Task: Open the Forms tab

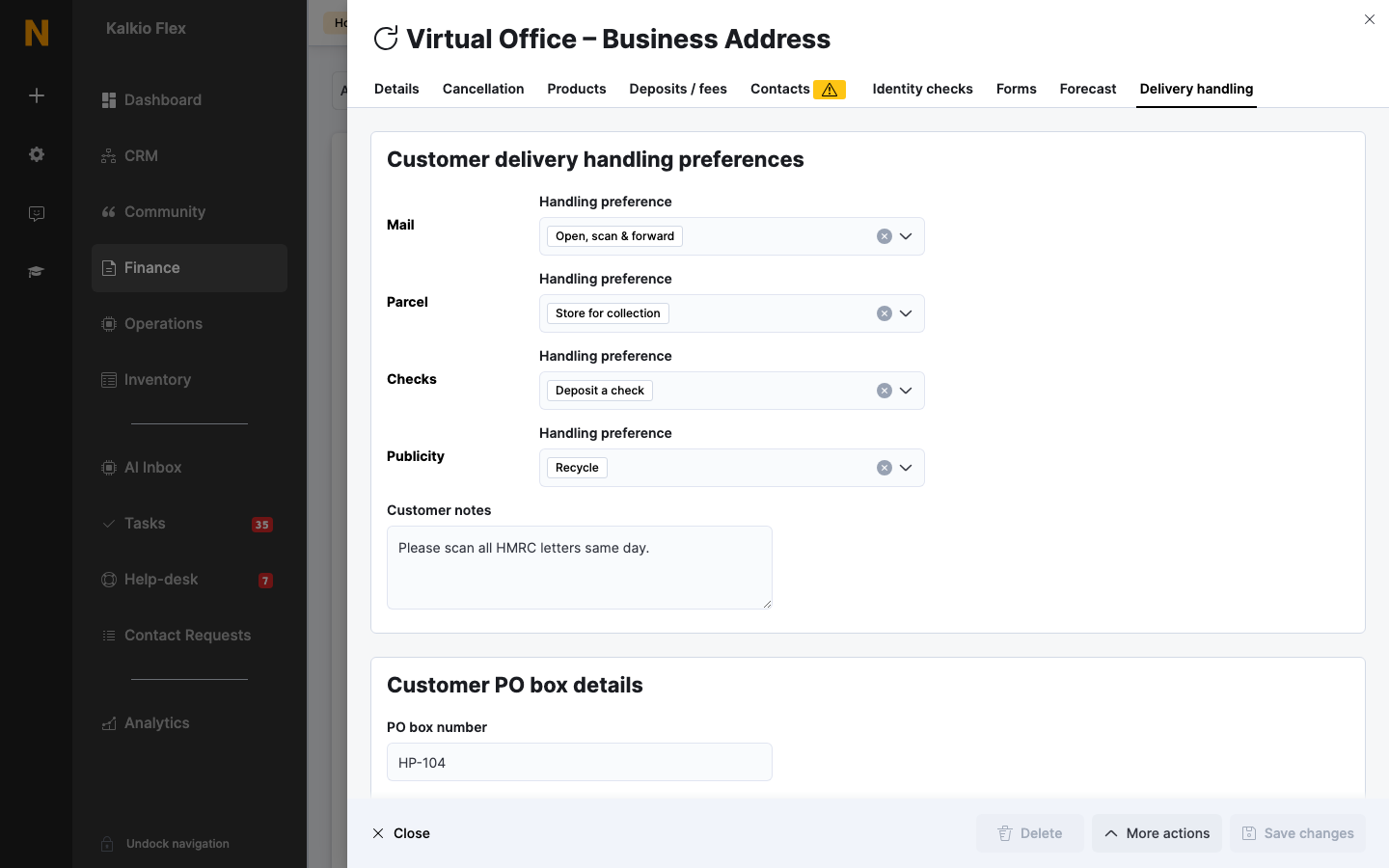Action: click(1017, 89)
